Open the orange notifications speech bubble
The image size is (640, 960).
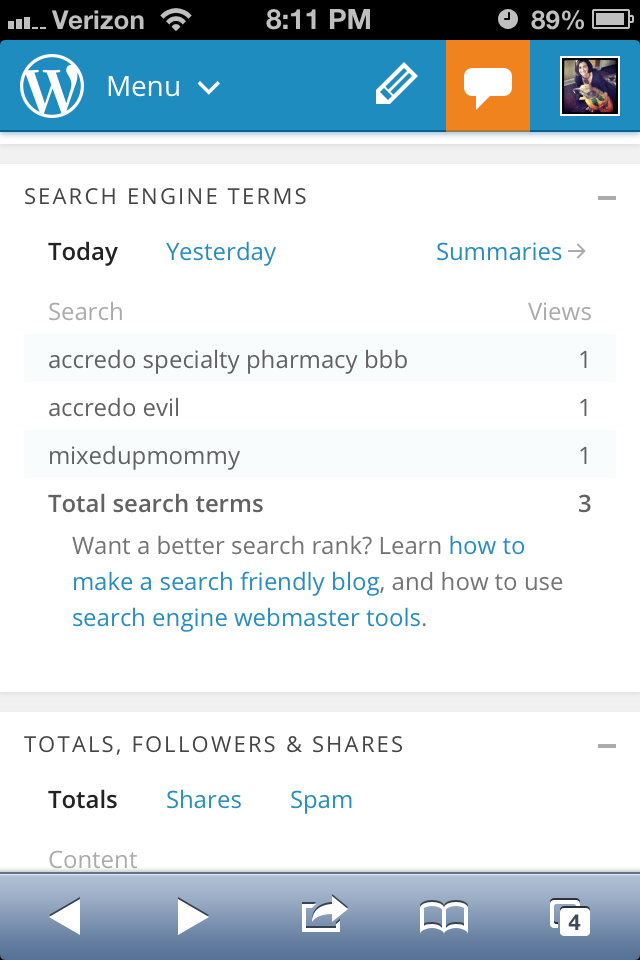point(487,86)
